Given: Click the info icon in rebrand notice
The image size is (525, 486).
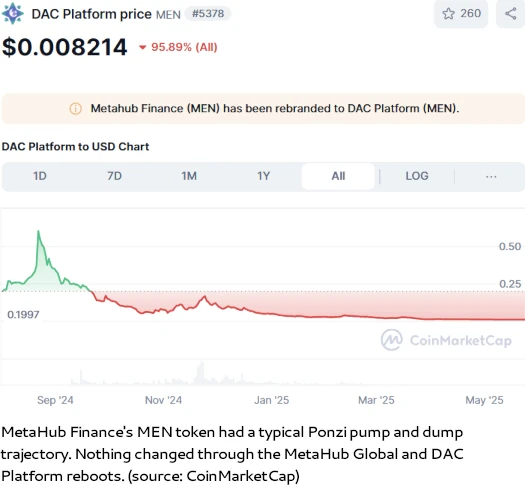Looking at the screenshot, I should (75, 108).
